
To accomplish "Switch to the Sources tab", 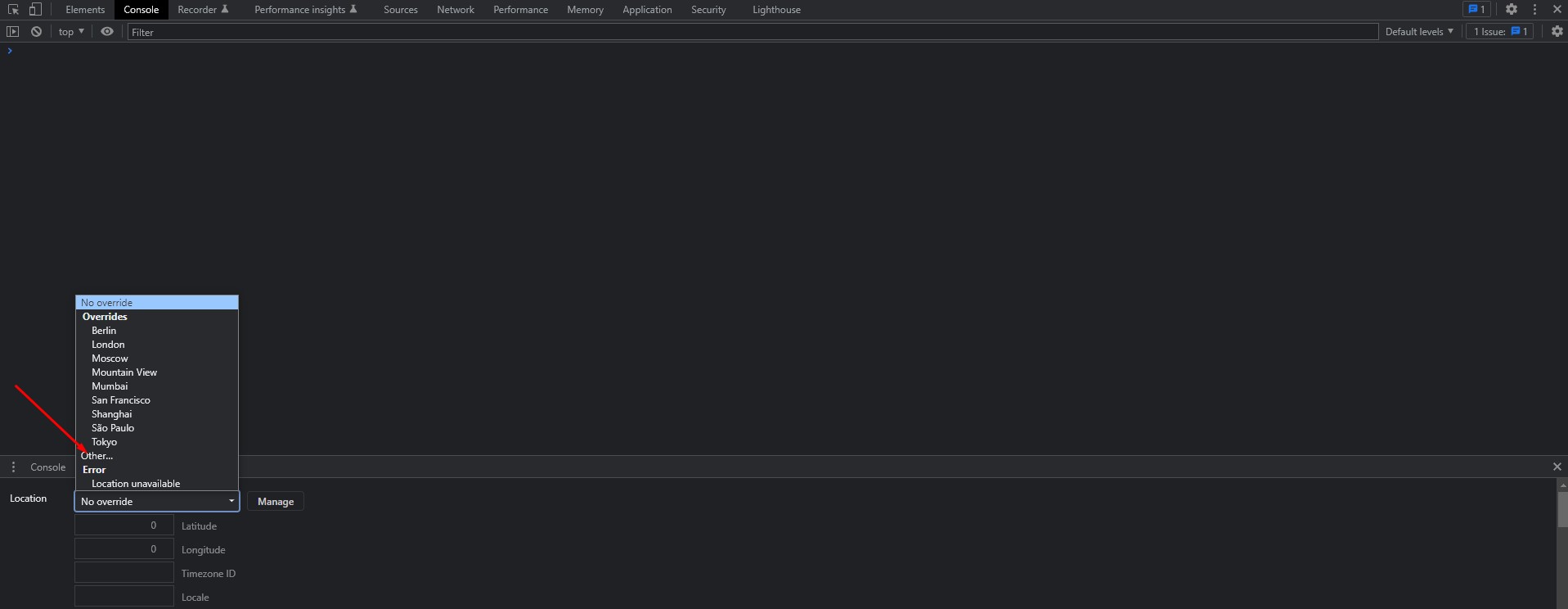I will (x=401, y=10).
